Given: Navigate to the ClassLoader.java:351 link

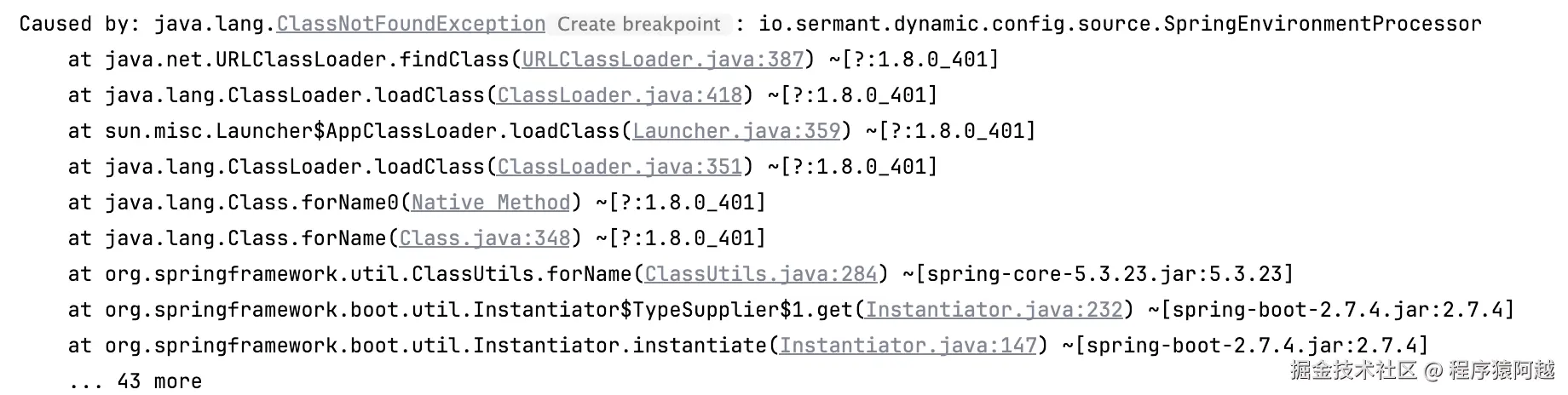Looking at the screenshot, I should coord(620,167).
